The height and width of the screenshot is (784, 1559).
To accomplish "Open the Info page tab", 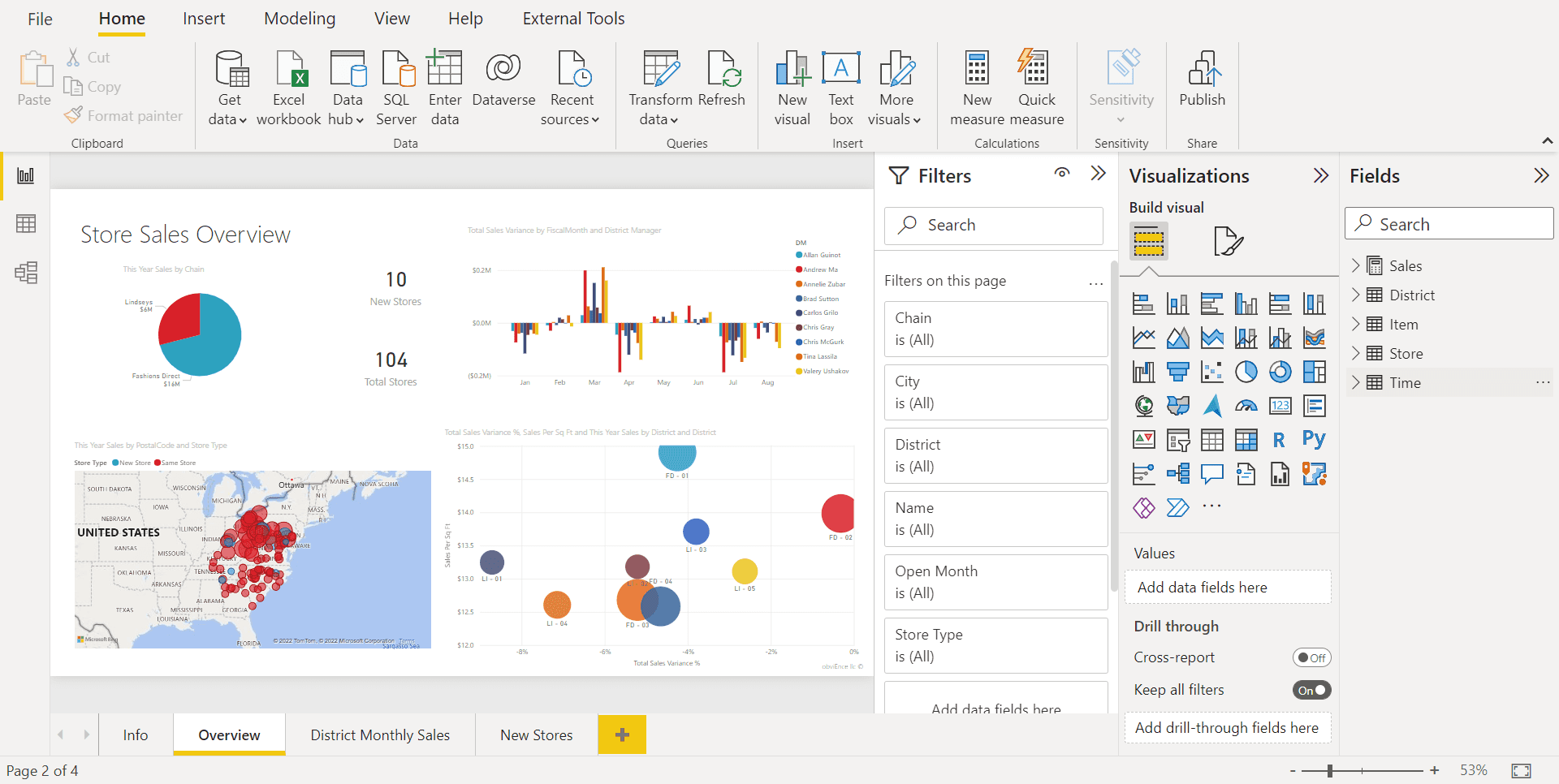I will (136, 734).
